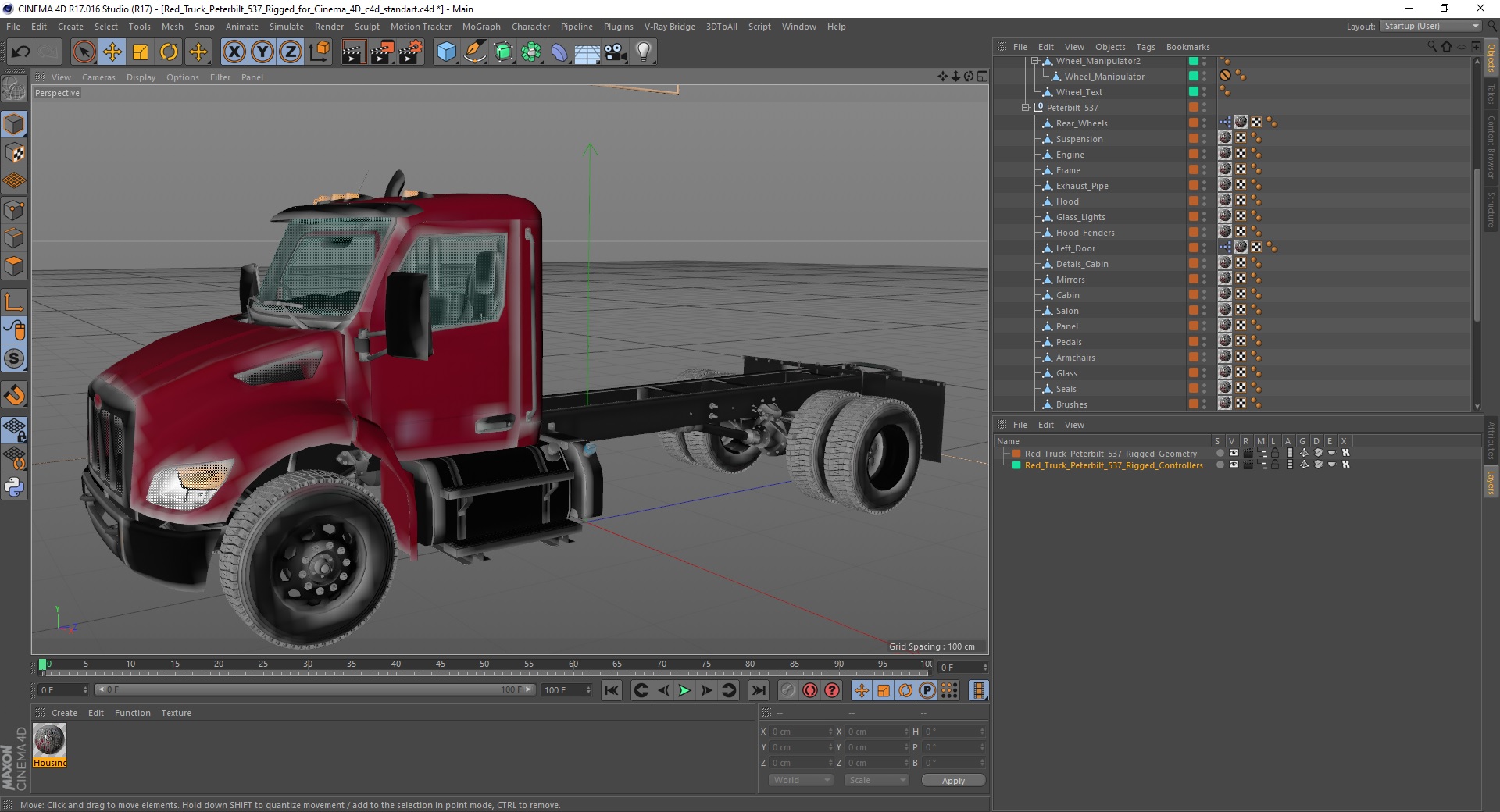Screen dimensions: 1500x812
Task: Switch to Edges mode
Action: 14,237
